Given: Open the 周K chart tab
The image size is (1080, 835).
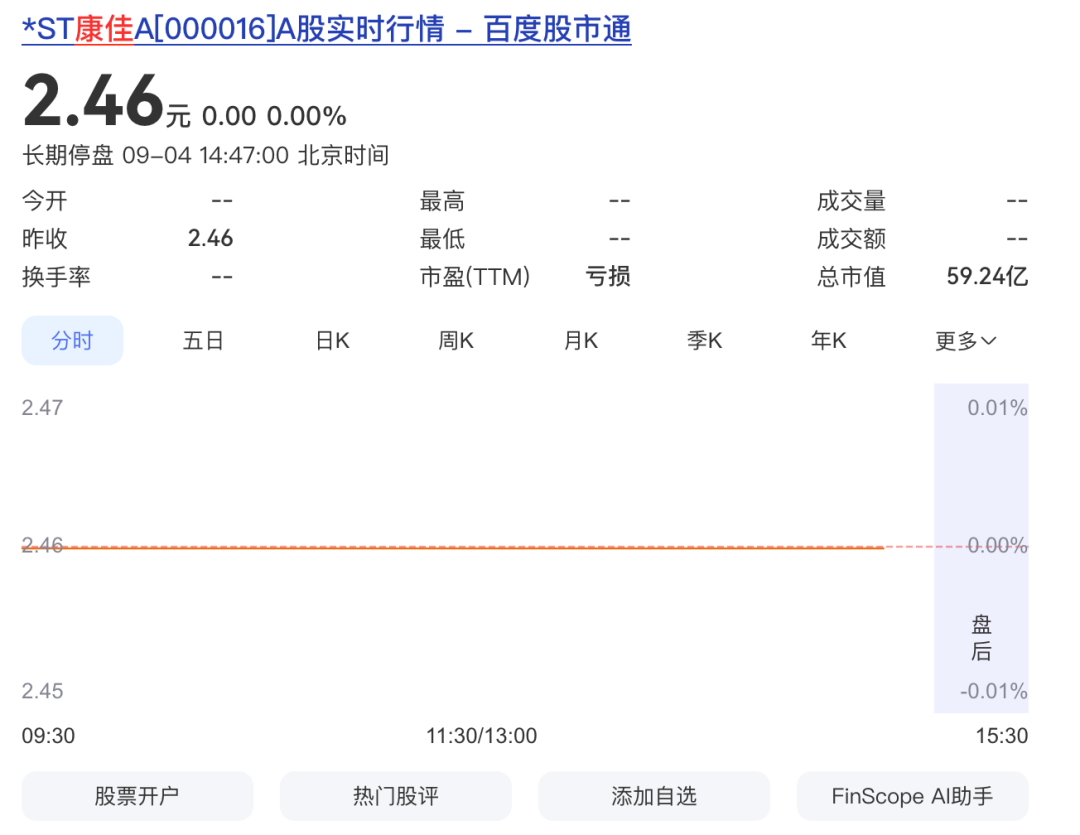Looking at the screenshot, I should click(456, 340).
